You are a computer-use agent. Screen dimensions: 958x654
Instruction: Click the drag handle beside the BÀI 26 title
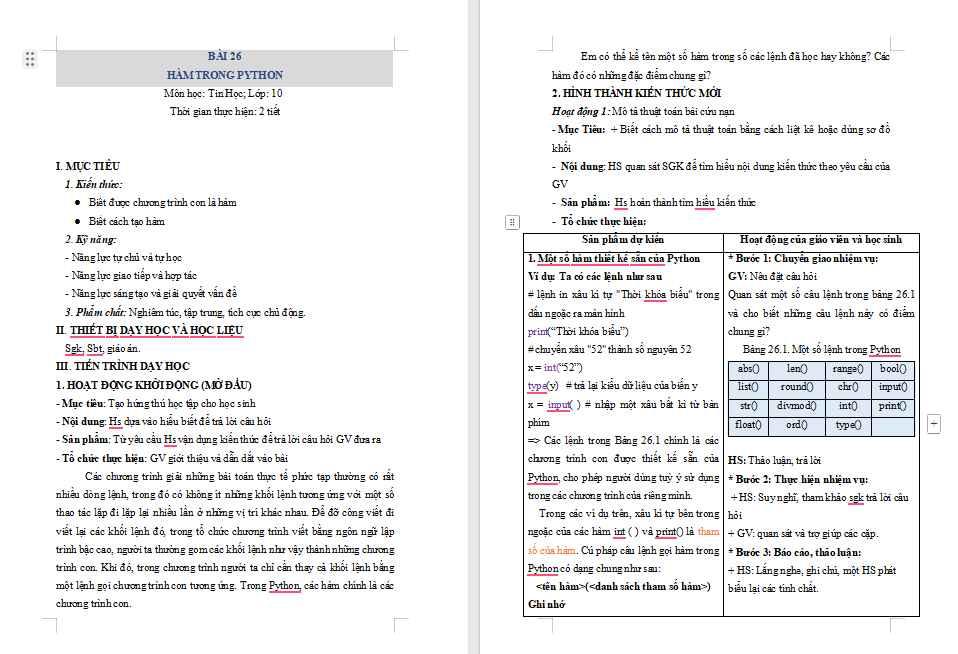pos(30,59)
